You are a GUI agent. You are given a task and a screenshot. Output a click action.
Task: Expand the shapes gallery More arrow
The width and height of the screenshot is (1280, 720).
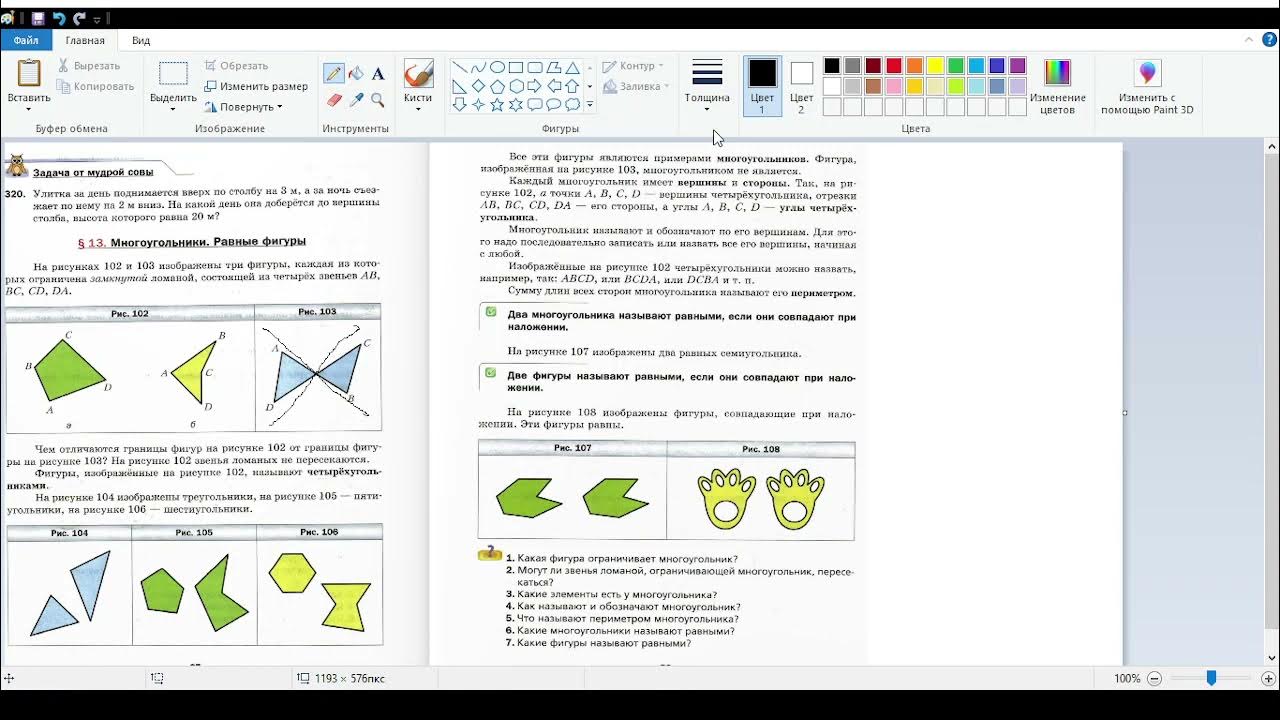[590, 104]
